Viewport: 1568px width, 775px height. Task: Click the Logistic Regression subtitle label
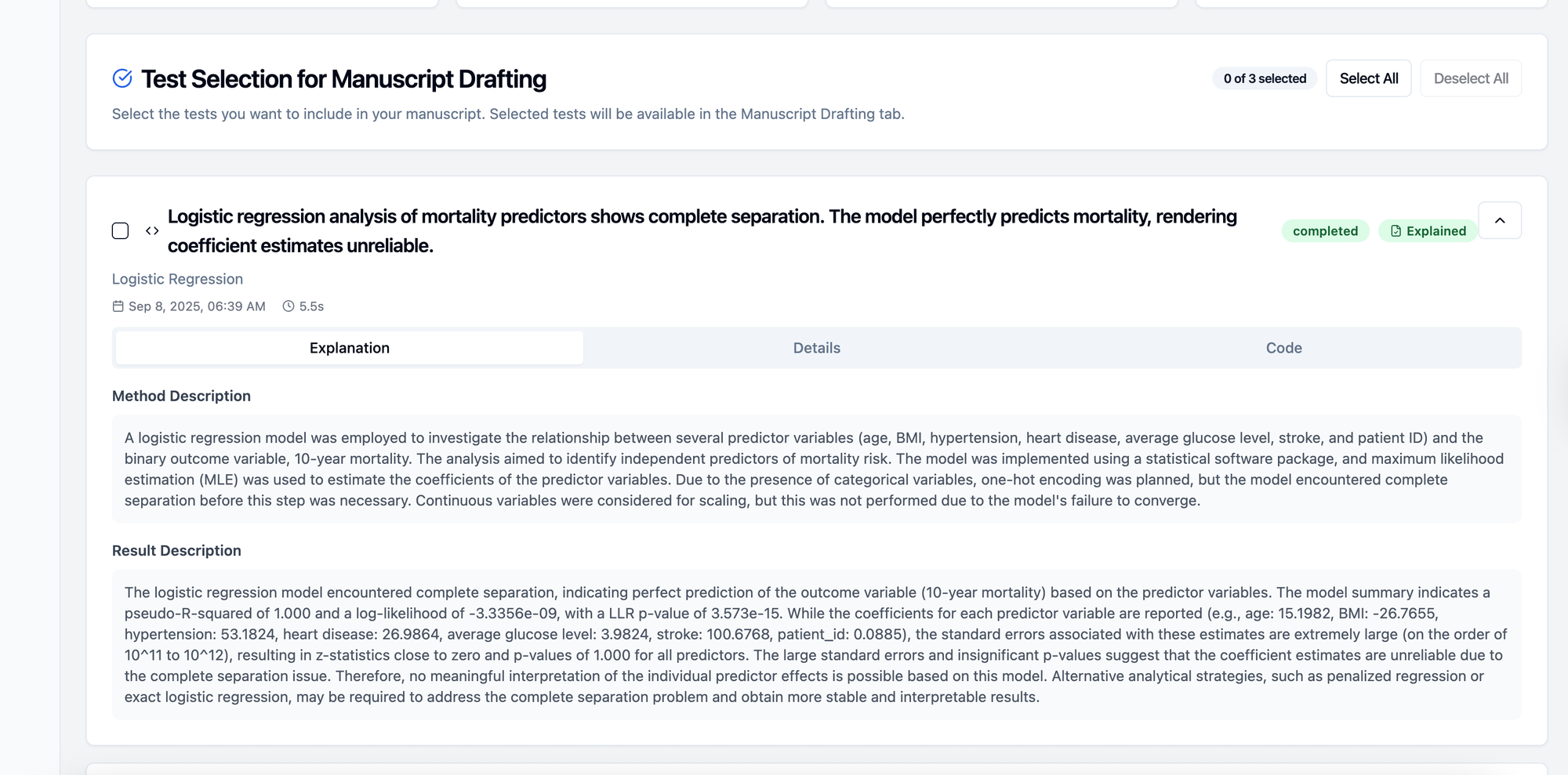(x=177, y=279)
